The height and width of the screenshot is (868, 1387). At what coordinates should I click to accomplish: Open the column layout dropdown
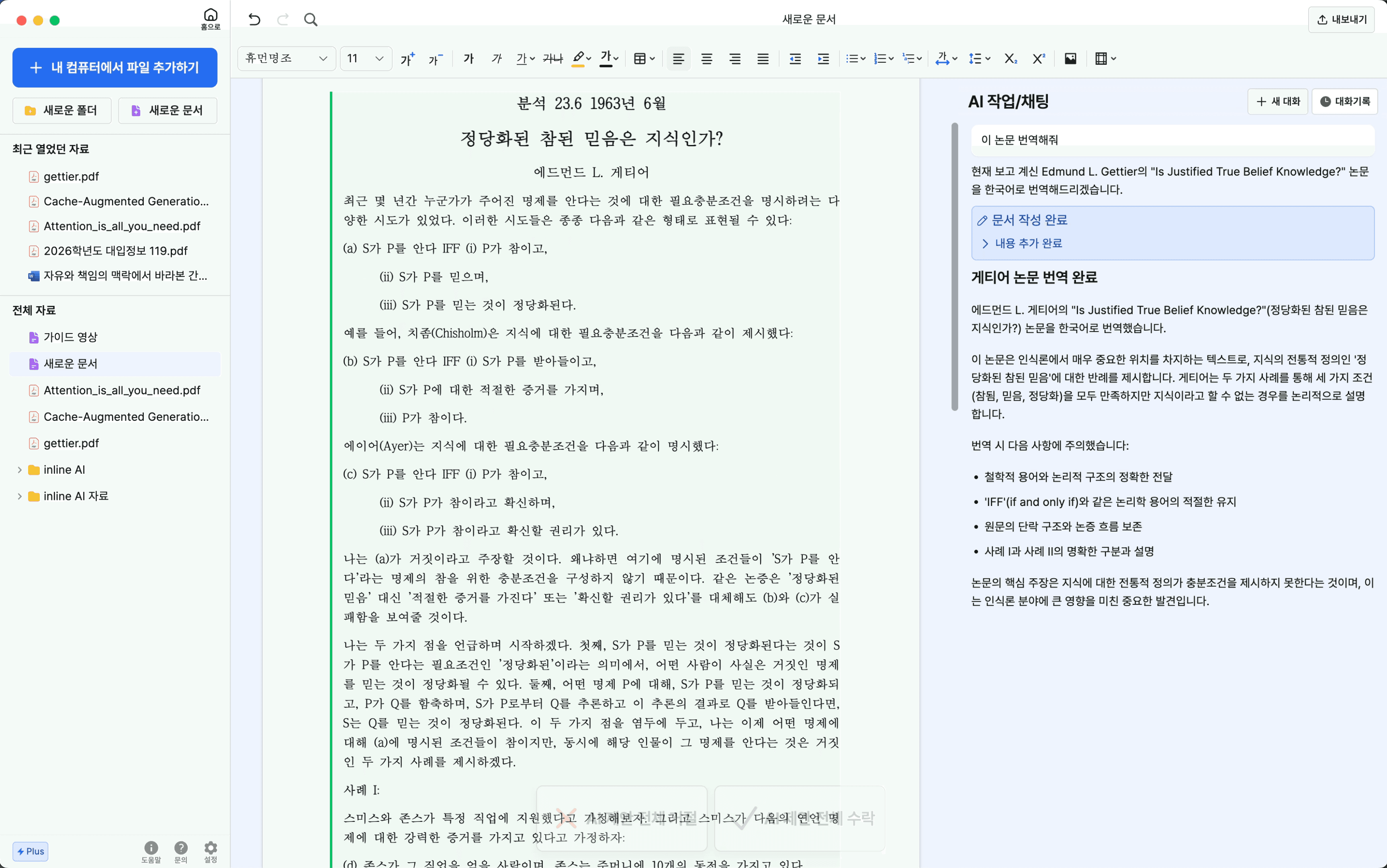tap(1105, 59)
